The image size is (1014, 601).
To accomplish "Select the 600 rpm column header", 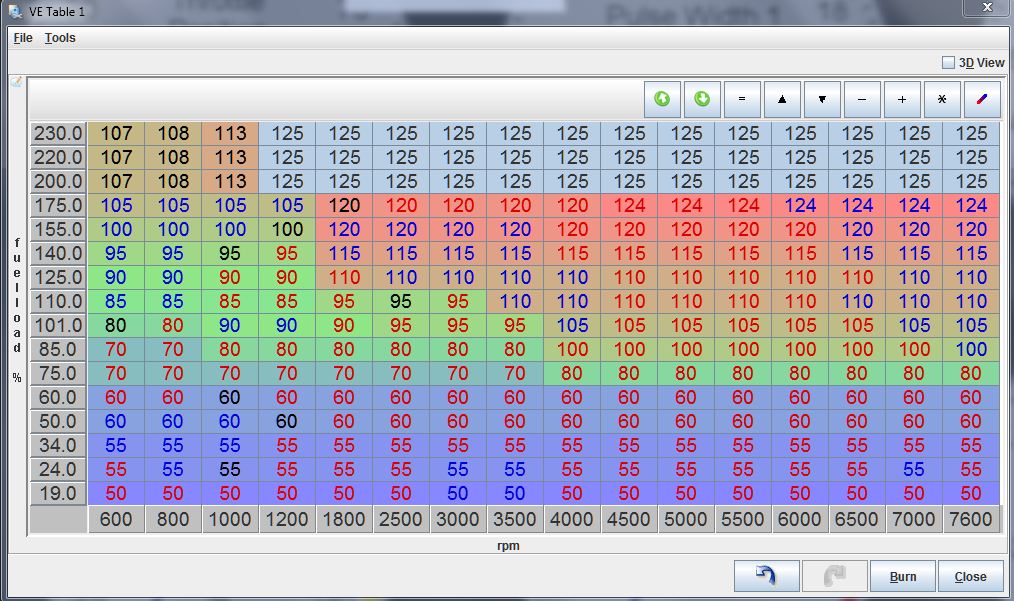I will tap(116, 519).
